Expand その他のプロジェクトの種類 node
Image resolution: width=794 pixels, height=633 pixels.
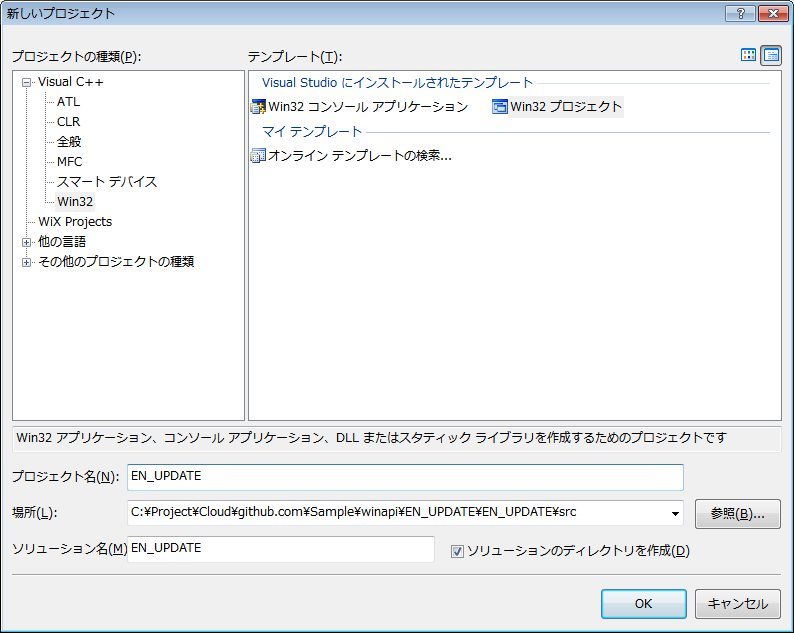coord(26,262)
